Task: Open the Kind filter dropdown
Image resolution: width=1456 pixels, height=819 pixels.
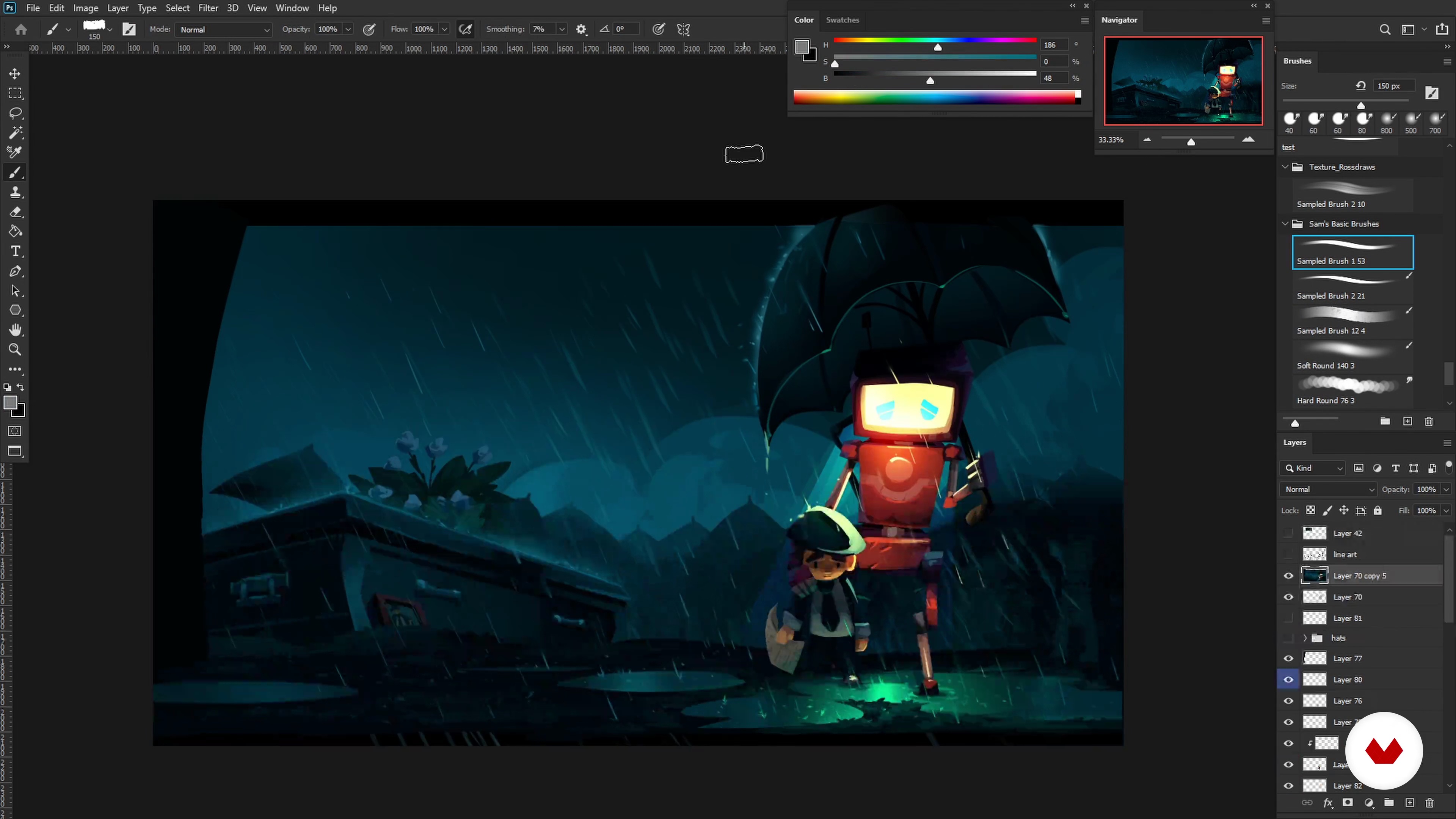Action: pyautogui.click(x=1313, y=468)
